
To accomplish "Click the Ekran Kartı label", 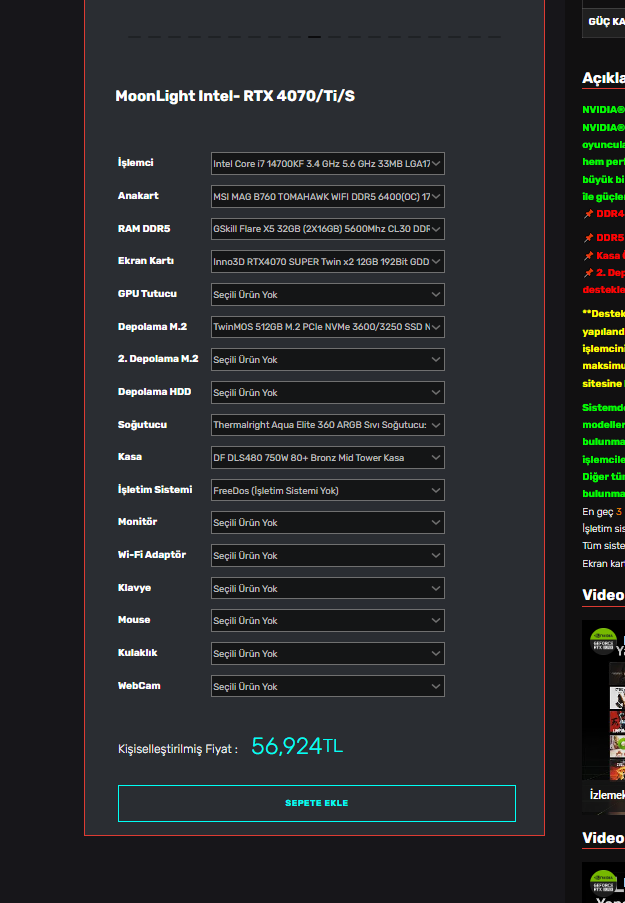I will [x=146, y=260].
